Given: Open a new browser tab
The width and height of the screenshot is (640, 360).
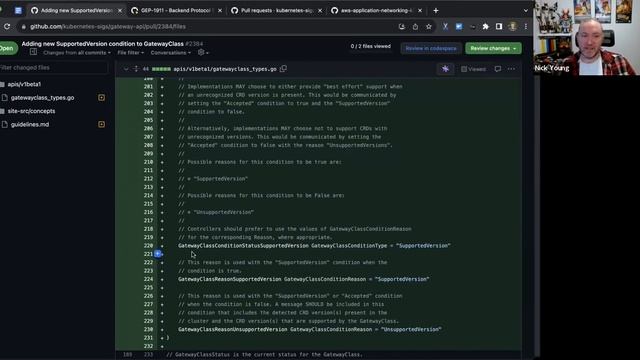Looking at the screenshot, I should click(436, 11).
